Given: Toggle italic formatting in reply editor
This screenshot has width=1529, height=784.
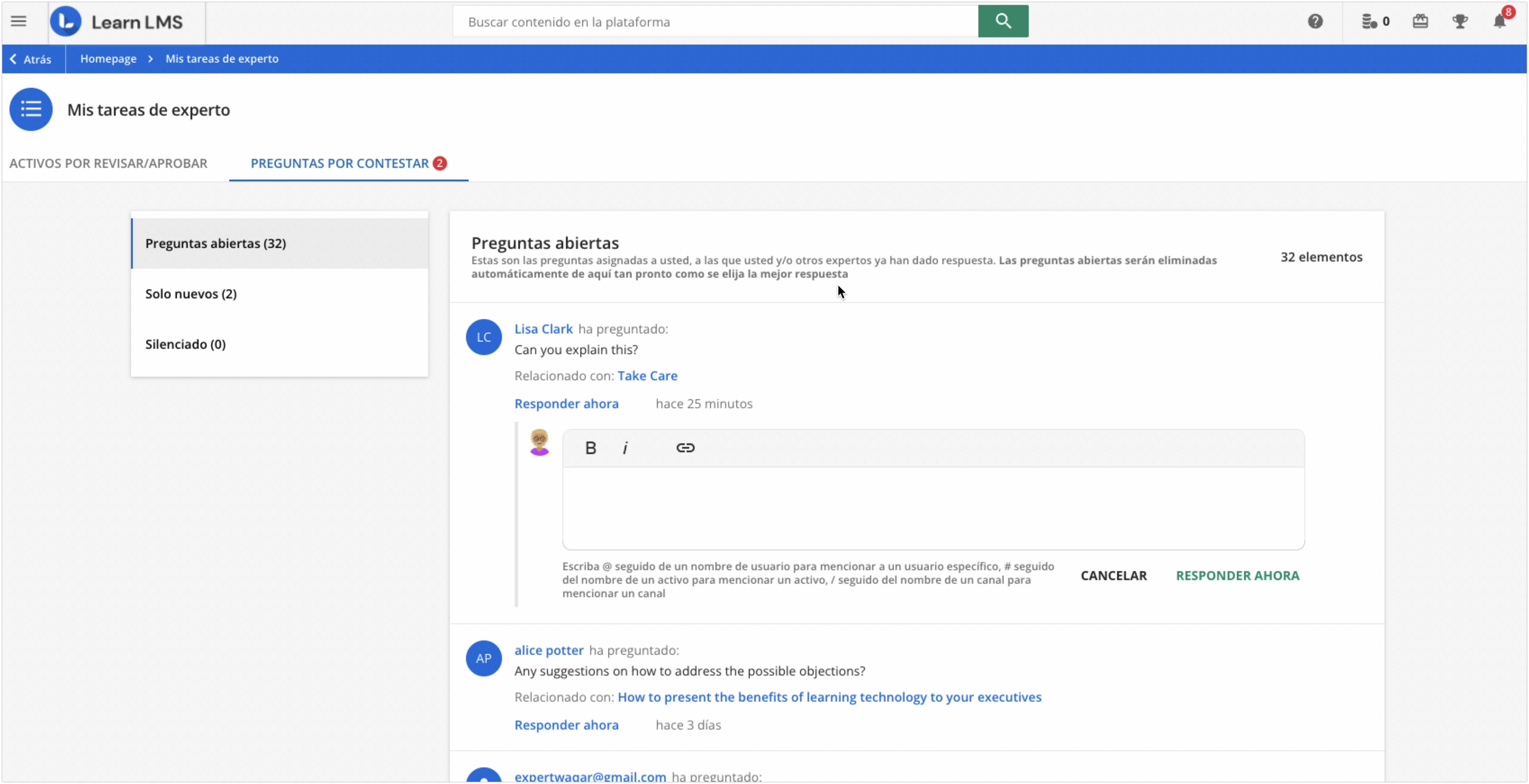Looking at the screenshot, I should click(625, 448).
